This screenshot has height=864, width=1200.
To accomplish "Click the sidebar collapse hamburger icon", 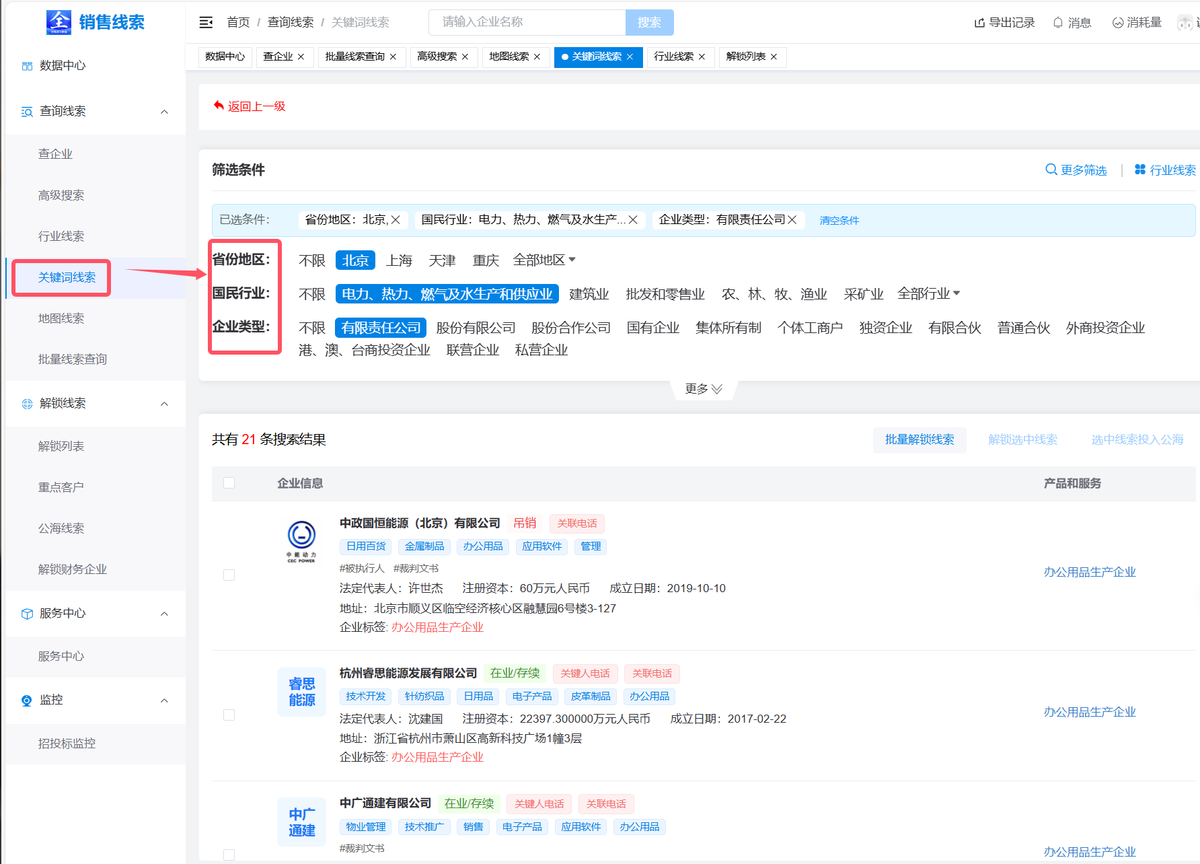I will (206, 22).
